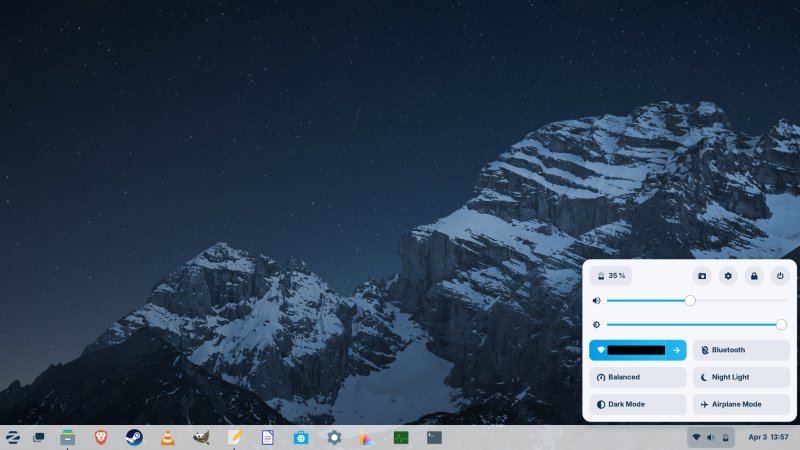The image size is (800, 450).
Task: Expand Wi-Fi networks with the arrow
Action: coord(676,350)
